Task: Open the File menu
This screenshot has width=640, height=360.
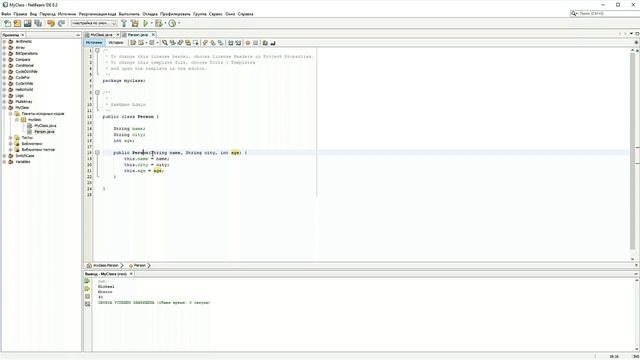Action: click(x=6, y=14)
